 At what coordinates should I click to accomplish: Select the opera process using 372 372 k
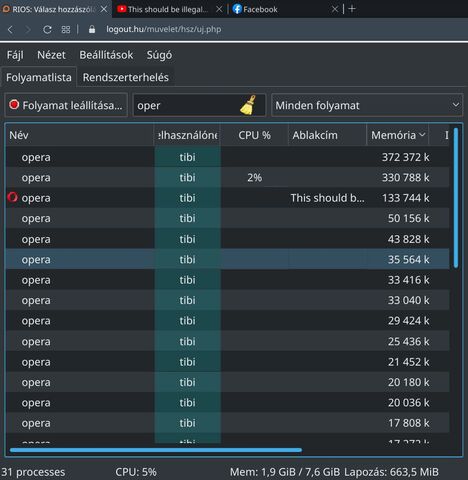point(227,157)
